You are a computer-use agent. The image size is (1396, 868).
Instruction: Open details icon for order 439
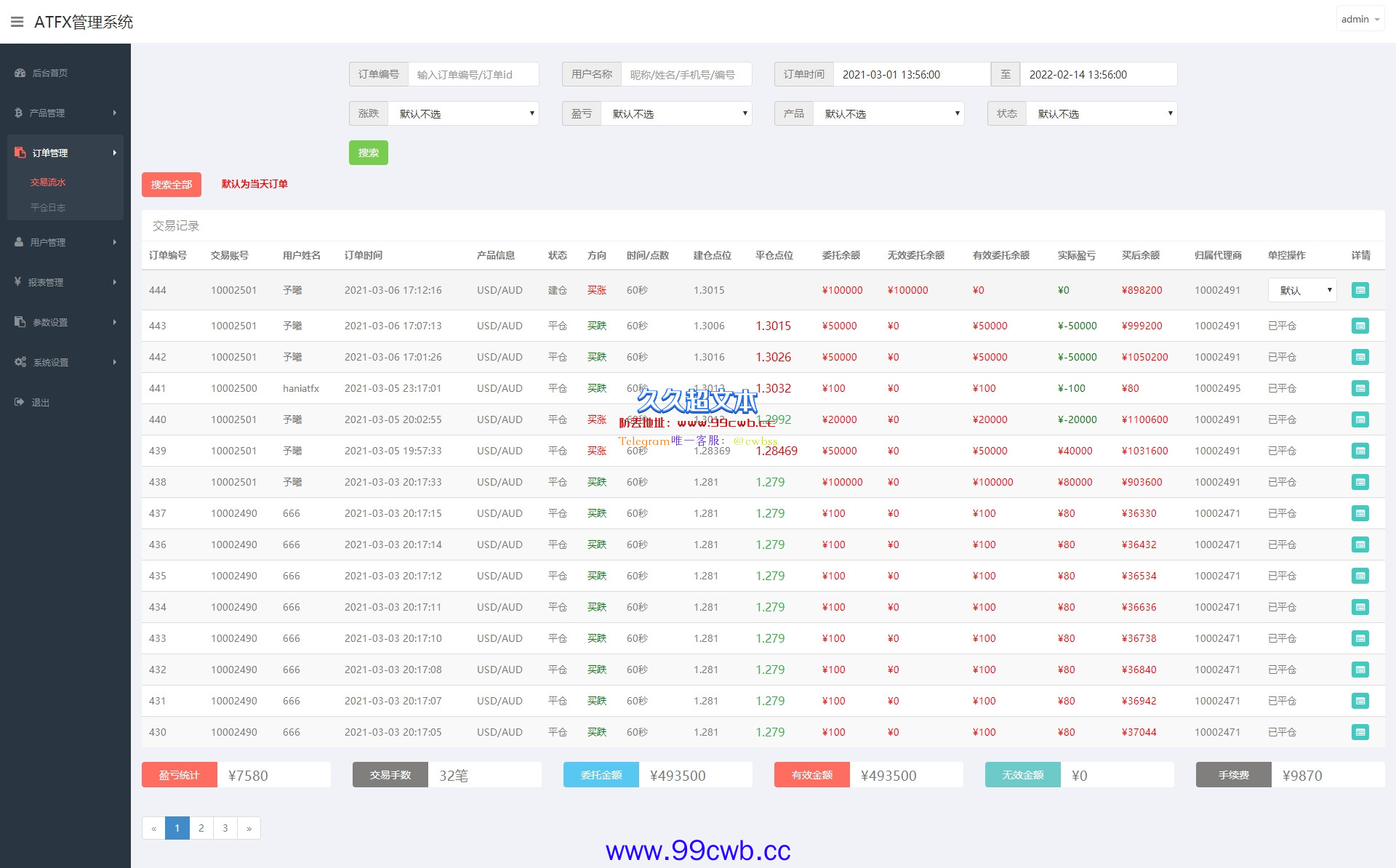click(x=1360, y=451)
